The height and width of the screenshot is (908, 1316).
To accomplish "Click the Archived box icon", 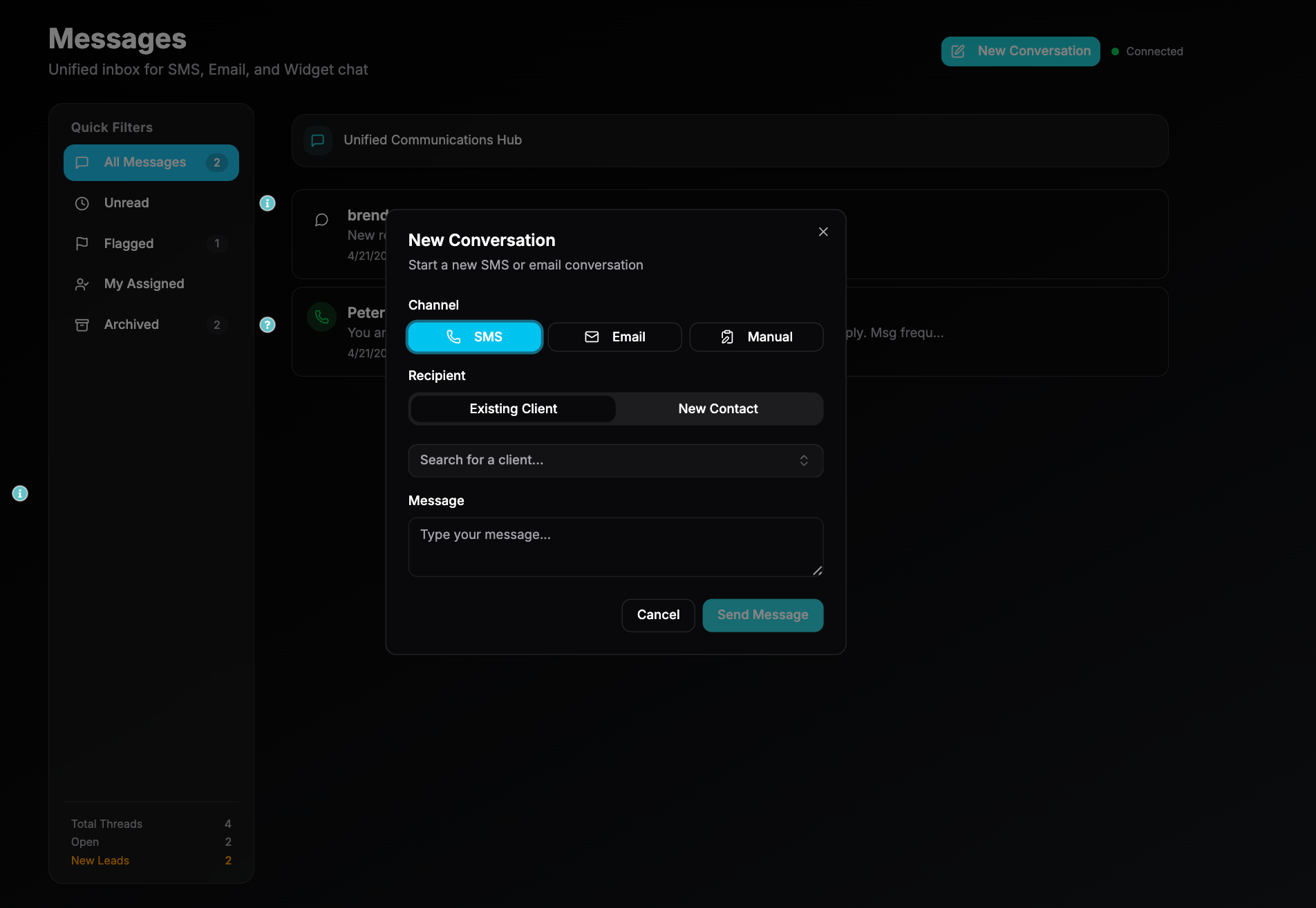I will point(82,325).
